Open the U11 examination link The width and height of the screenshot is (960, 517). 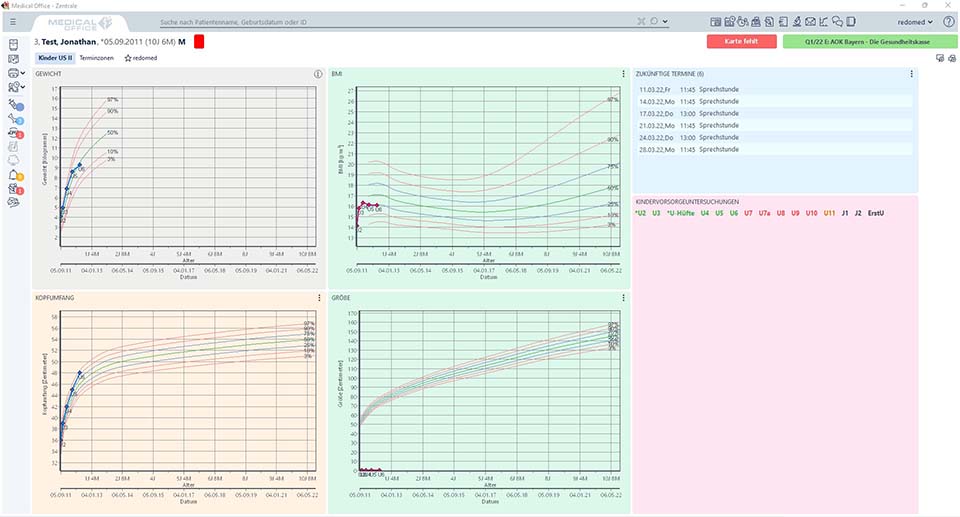pyautogui.click(x=829, y=213)
